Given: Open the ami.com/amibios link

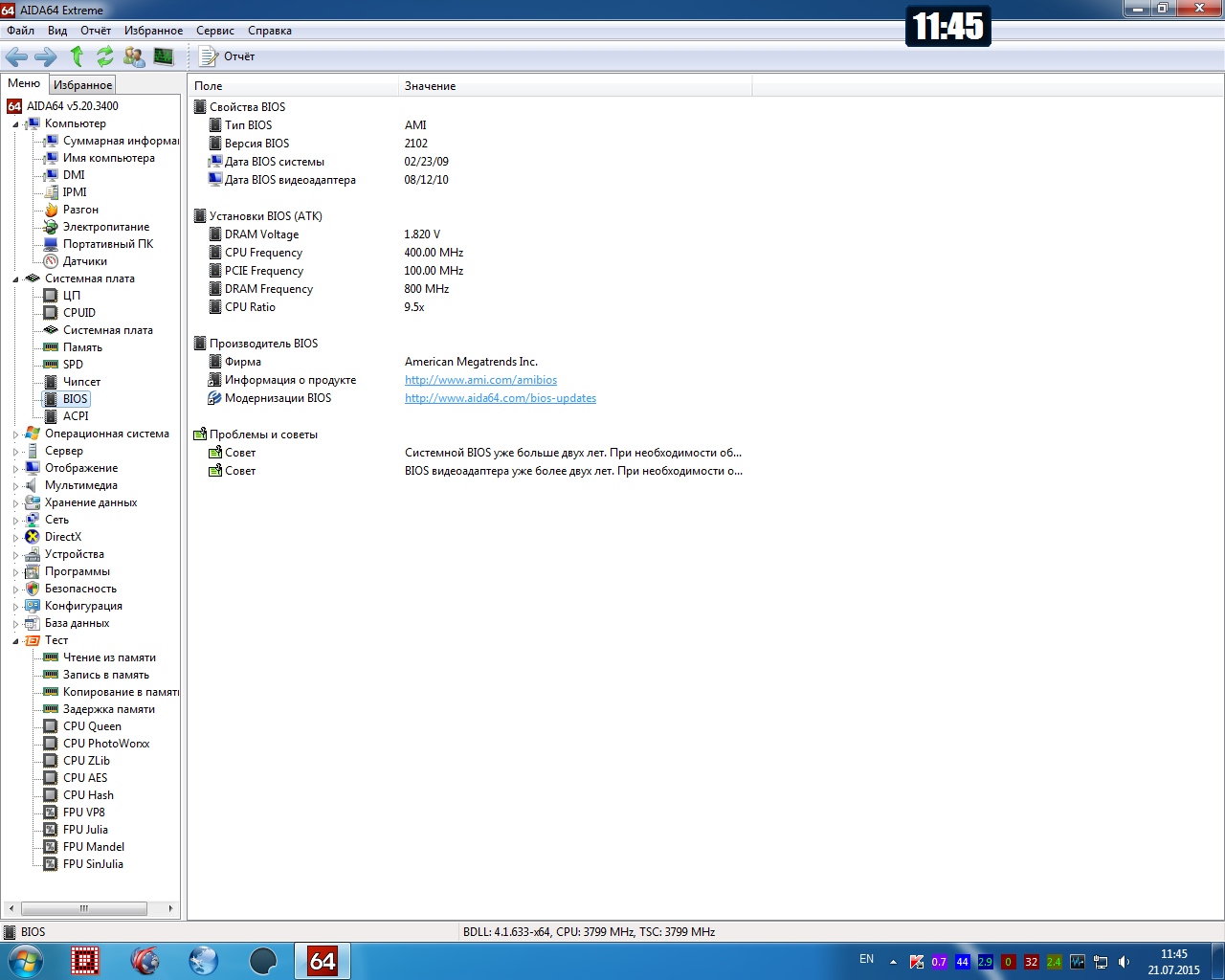Looking at the screenshot, I should pyautogui.click(x=480, y=380).
